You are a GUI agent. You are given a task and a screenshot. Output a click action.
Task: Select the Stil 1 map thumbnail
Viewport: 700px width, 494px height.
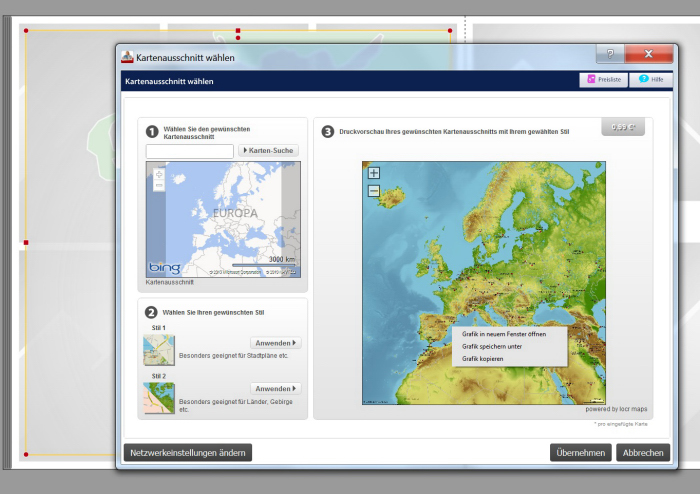click(x=158, y=350)
